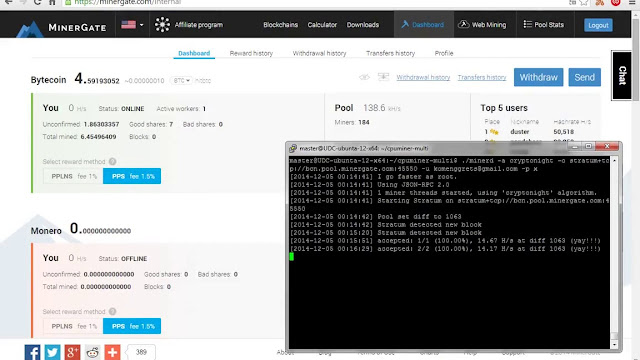Click the Bytecoin balance 4.59193052
The height and width of the screenshot is (360, 640).
[x=97, y=78]
